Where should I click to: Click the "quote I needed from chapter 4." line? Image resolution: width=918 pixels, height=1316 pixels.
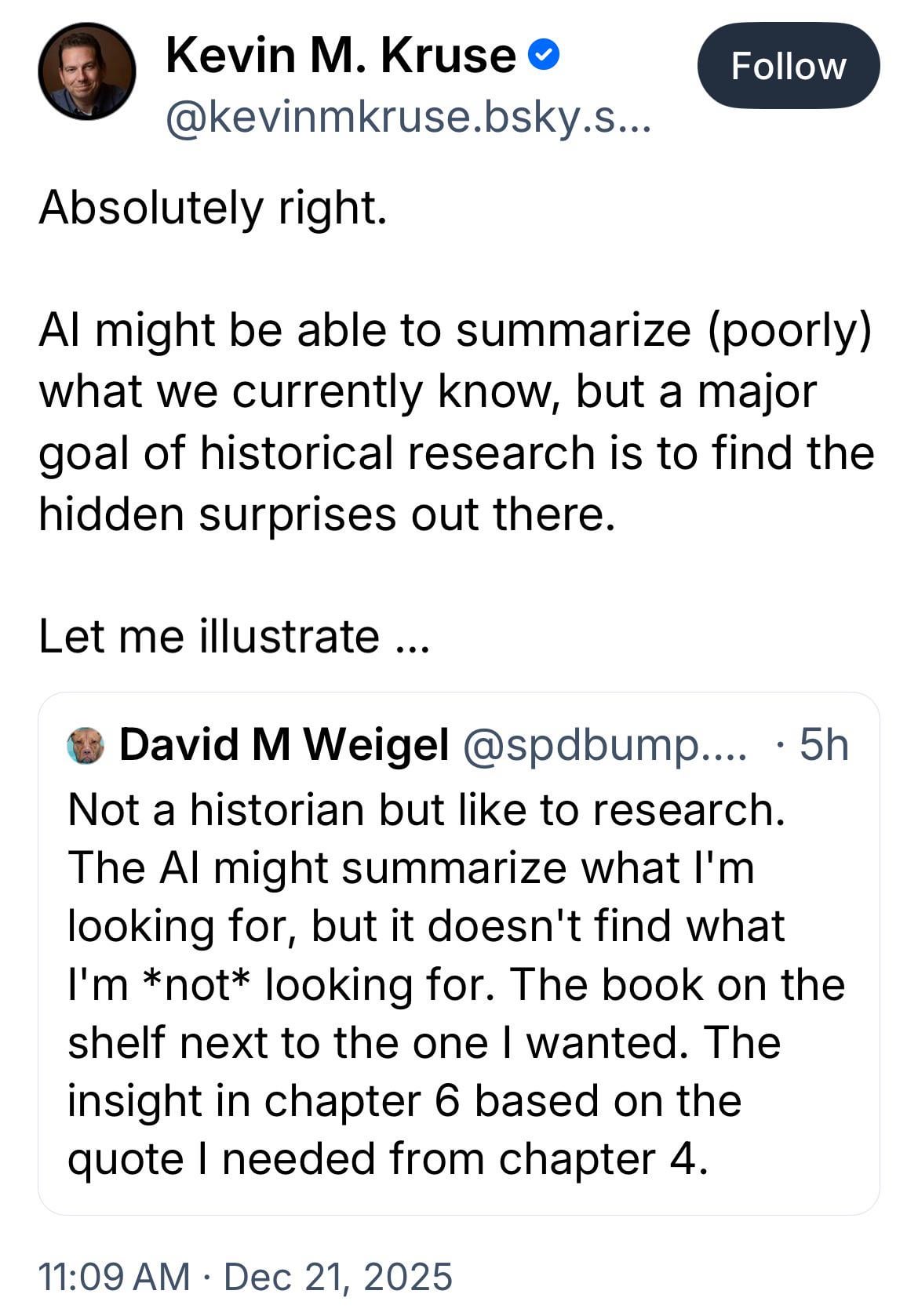[388, 1158]
